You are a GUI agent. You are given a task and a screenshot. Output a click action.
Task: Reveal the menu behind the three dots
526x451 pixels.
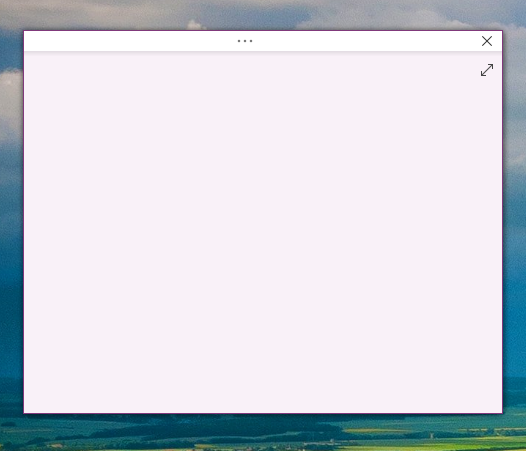[245, 41]
